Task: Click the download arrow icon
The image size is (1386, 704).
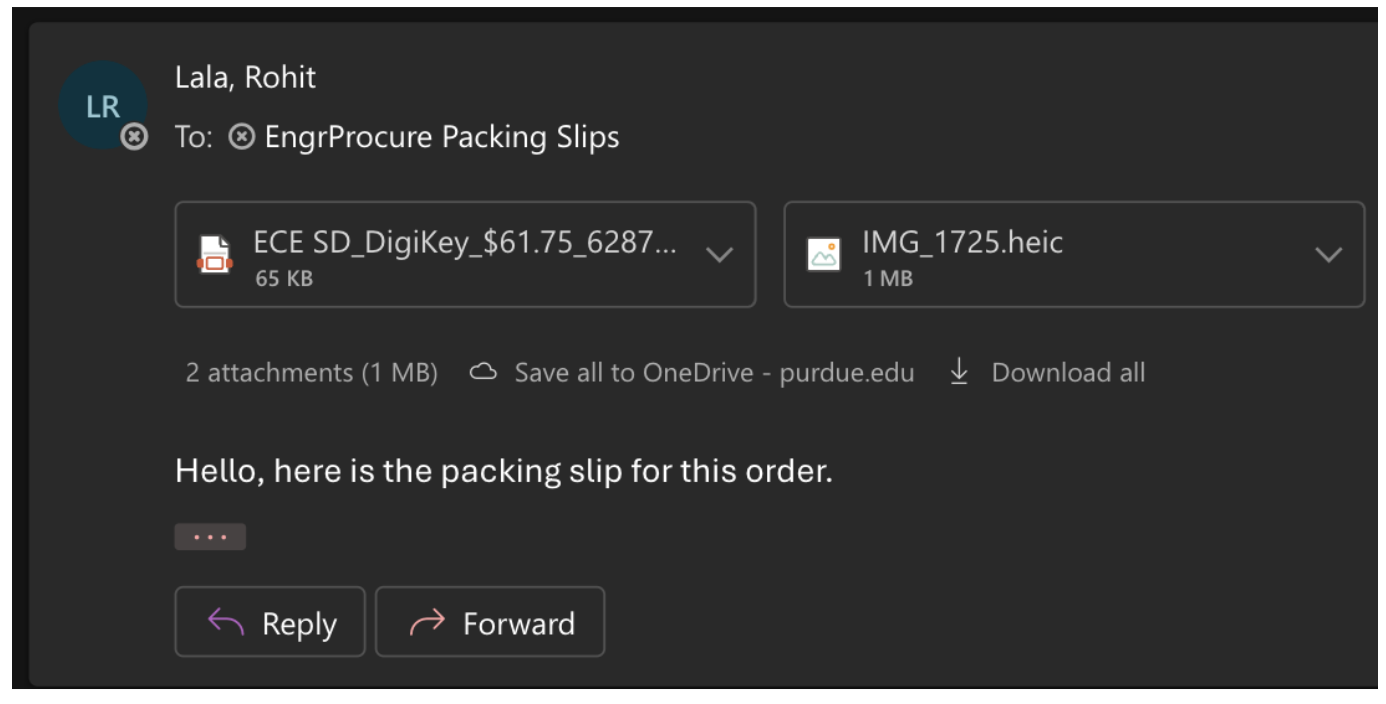Action: point(959,373)
